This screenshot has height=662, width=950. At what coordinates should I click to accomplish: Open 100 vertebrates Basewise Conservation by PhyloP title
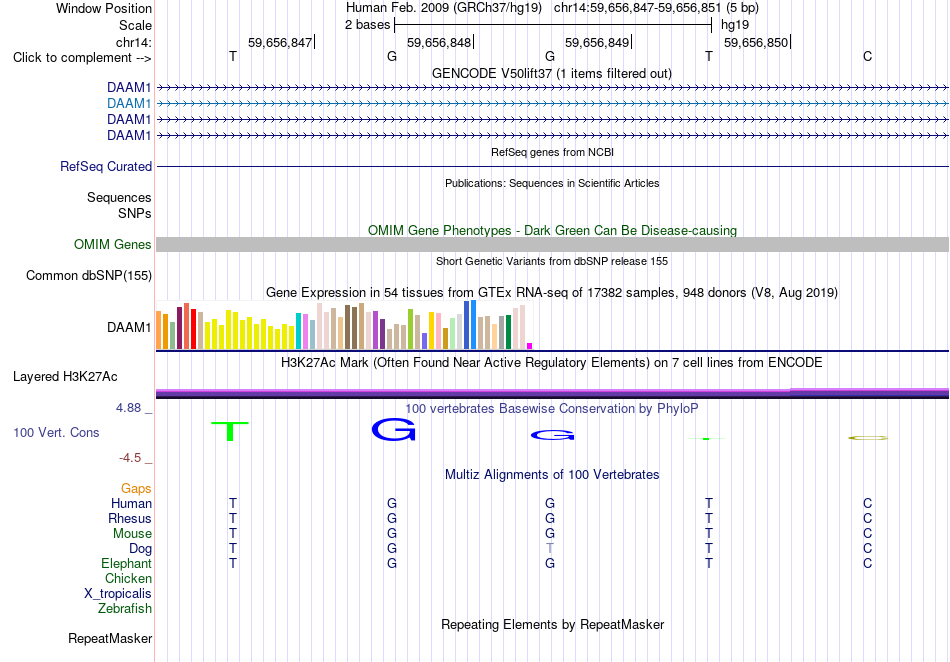click(552, 409)
